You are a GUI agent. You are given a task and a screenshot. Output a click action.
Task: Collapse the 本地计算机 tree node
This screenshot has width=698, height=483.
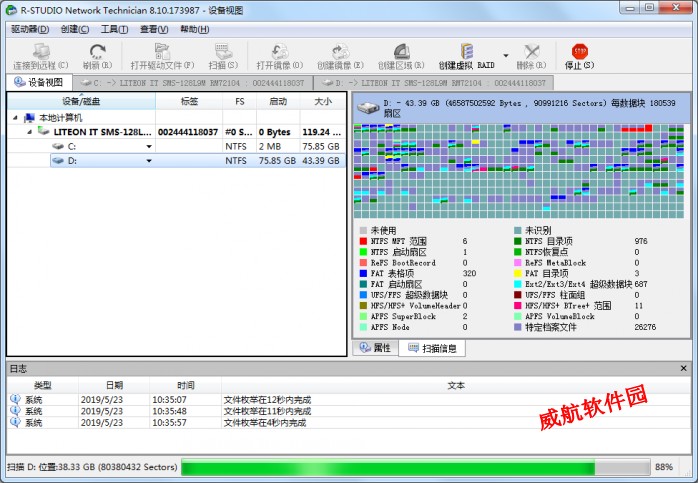(16, 118)
